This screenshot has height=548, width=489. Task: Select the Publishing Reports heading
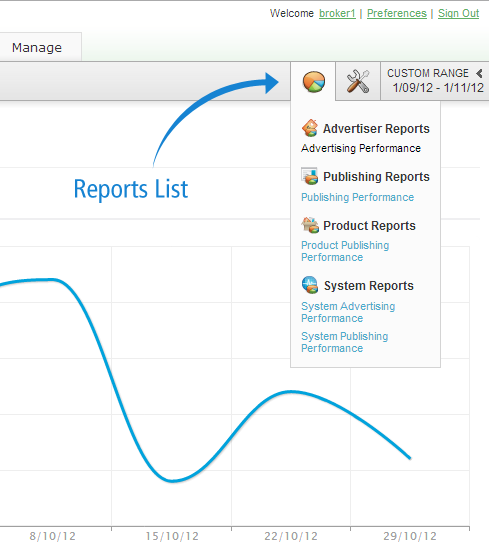coord(376,176)
